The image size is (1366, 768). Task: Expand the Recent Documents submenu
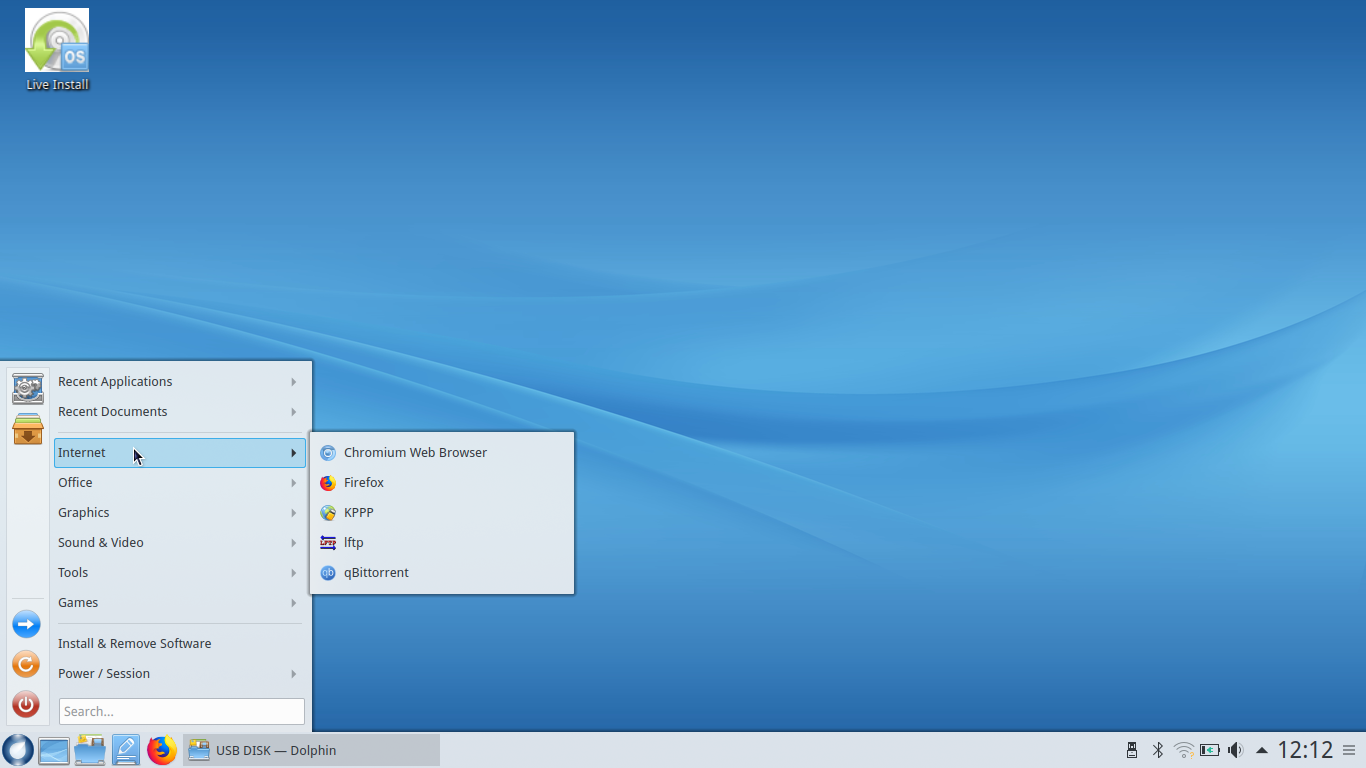click(179, 412)
